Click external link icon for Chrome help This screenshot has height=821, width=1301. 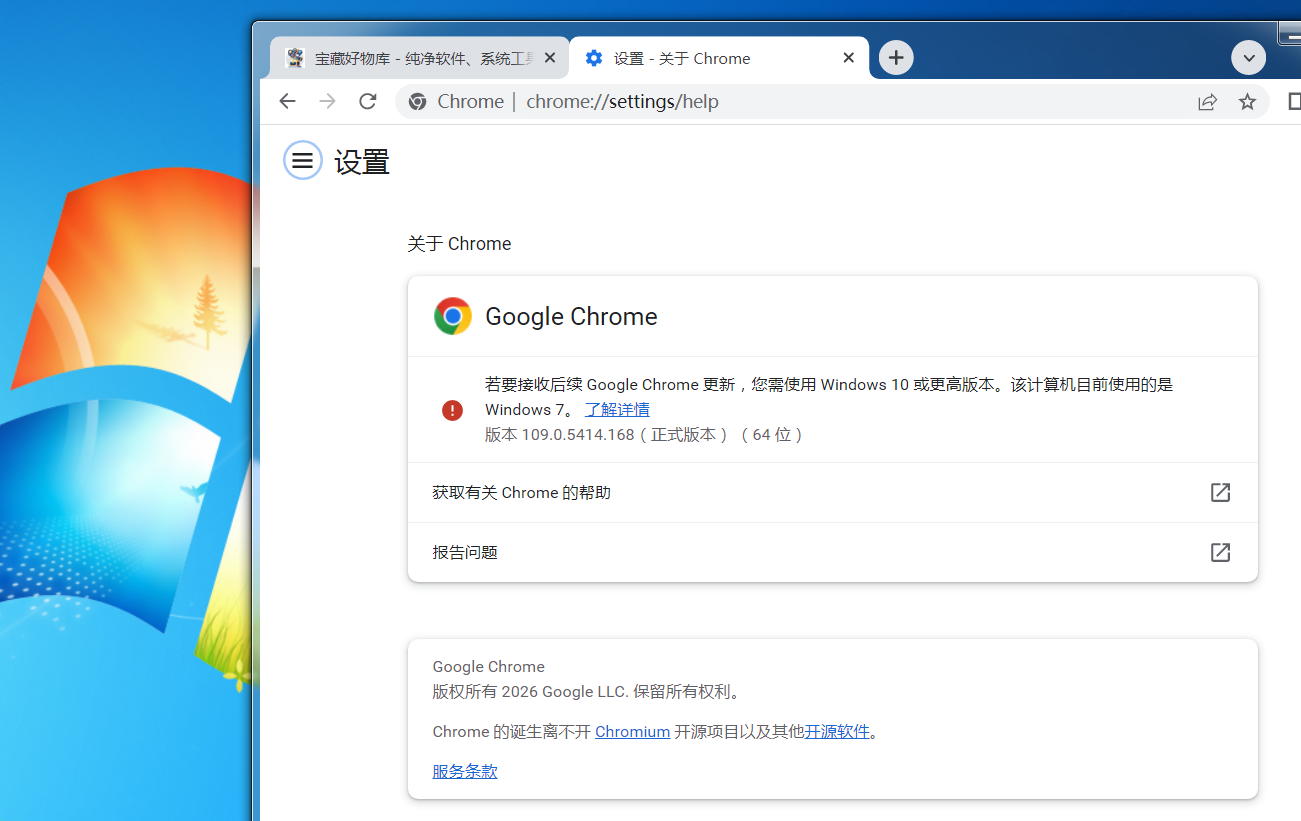coord(1220,492)
